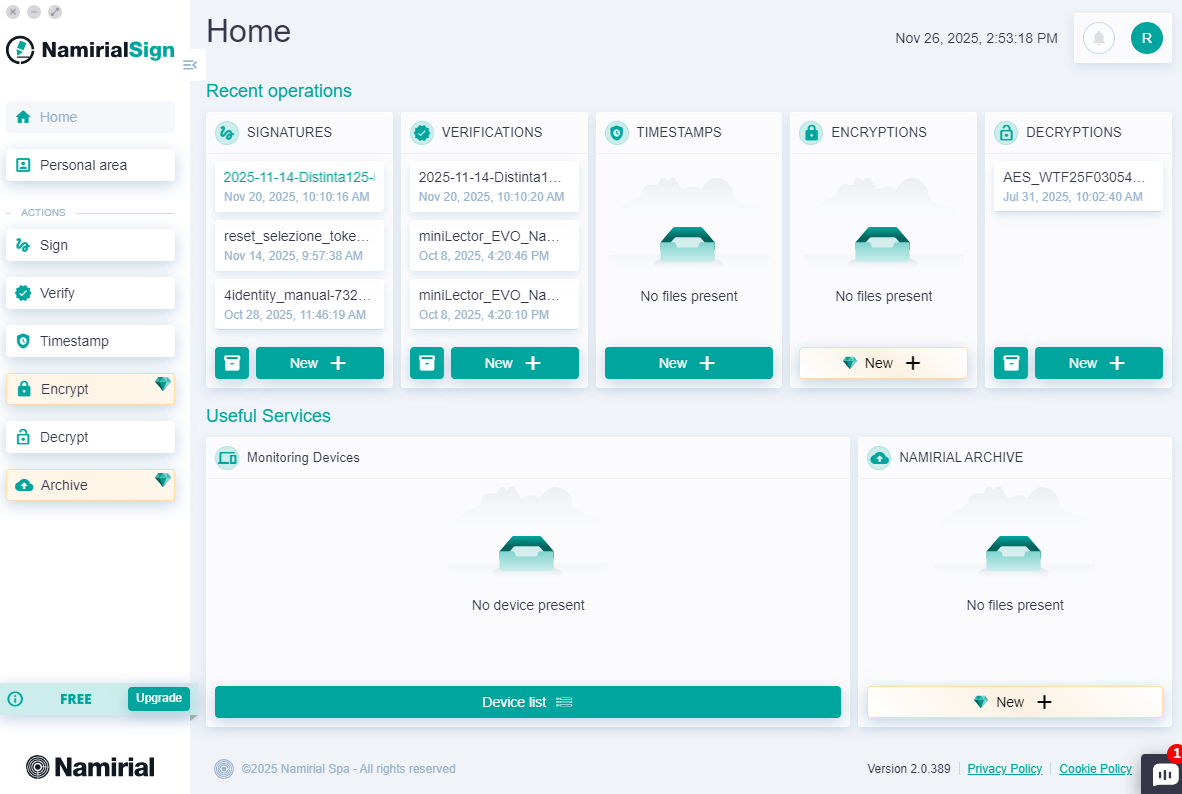Image resolution: width=1182 pixels, height=794 pixels.
Task: Open the chat support widget icon
Action: [x=1163, y=774]
